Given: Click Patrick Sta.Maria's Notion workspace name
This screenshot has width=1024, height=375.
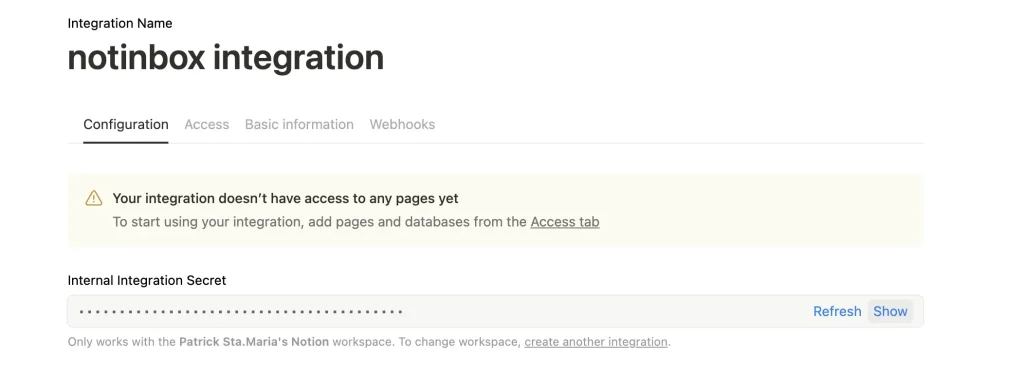Looking at the screenshot, I should click(x=254, y=342).
